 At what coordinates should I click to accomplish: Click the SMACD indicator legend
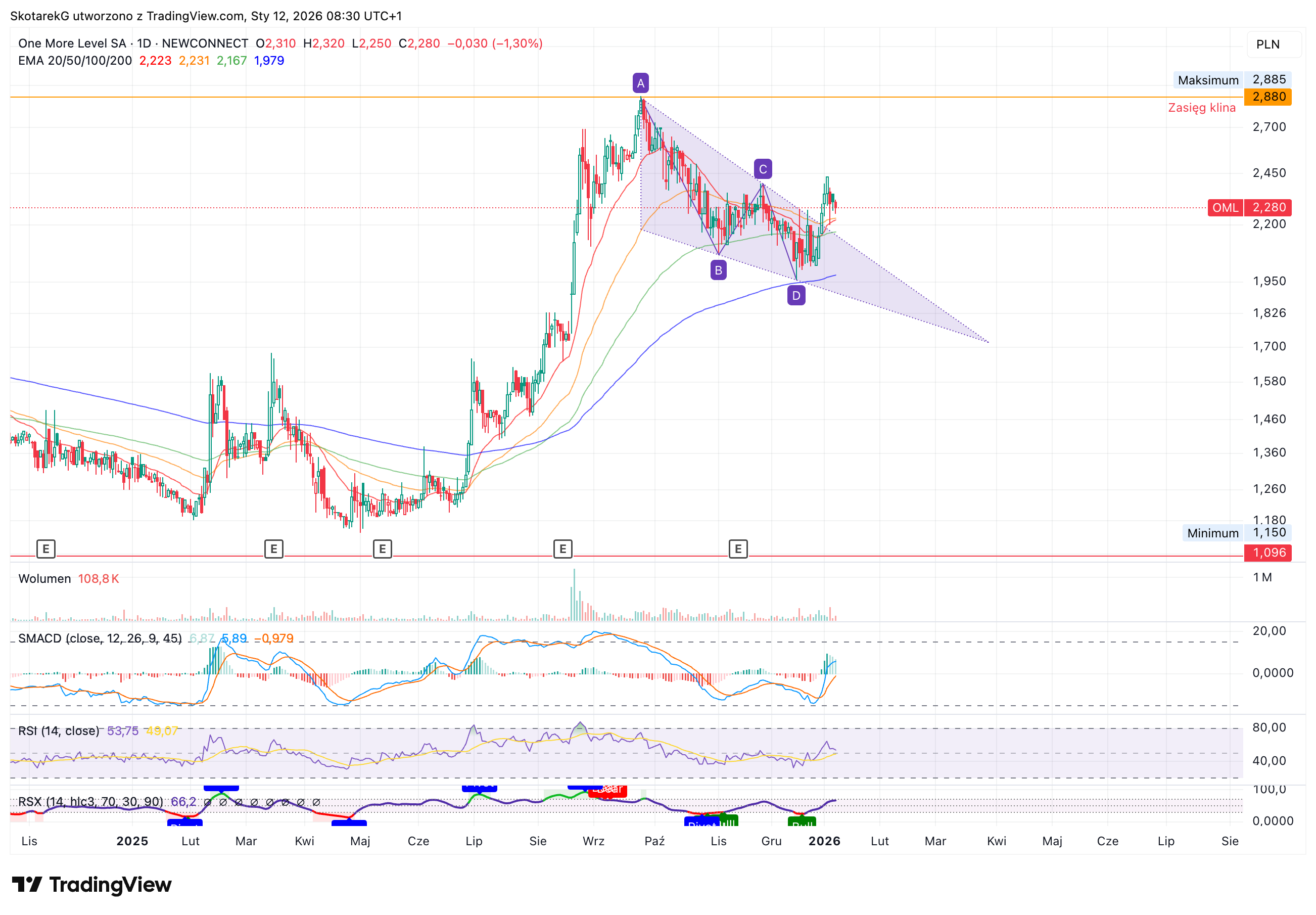click(100, 638)
